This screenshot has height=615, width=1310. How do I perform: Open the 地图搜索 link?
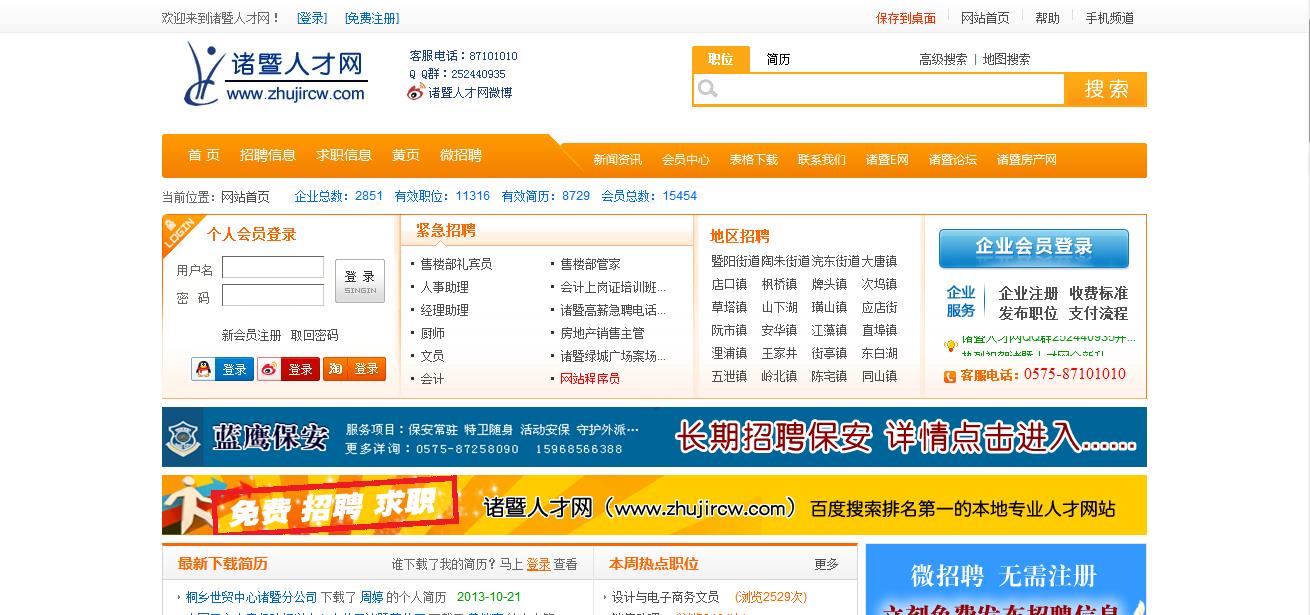(x=1006, y=59)
